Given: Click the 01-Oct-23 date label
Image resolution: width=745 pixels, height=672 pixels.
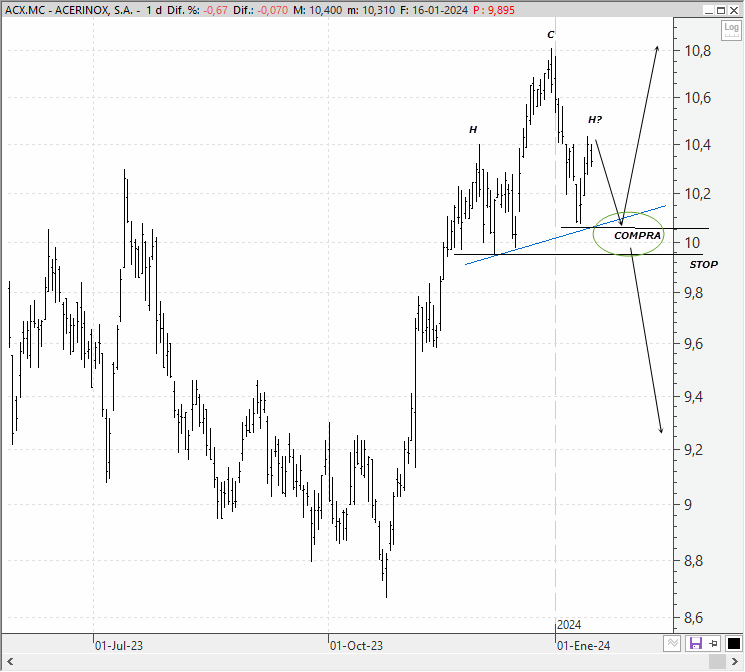Looking at the screenshot, I should tap(356, 645).
